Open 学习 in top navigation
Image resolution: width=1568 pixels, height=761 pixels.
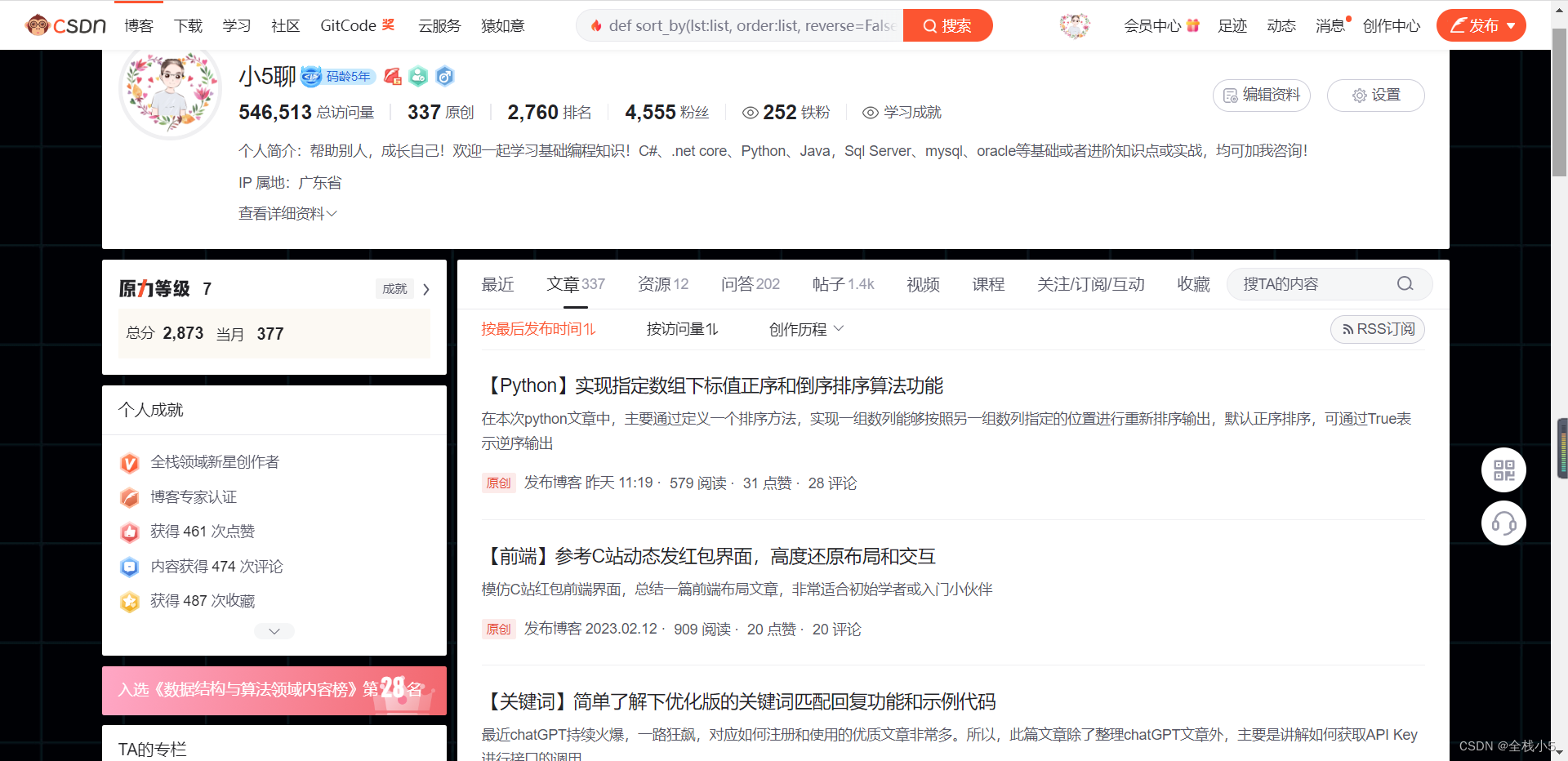237,25
